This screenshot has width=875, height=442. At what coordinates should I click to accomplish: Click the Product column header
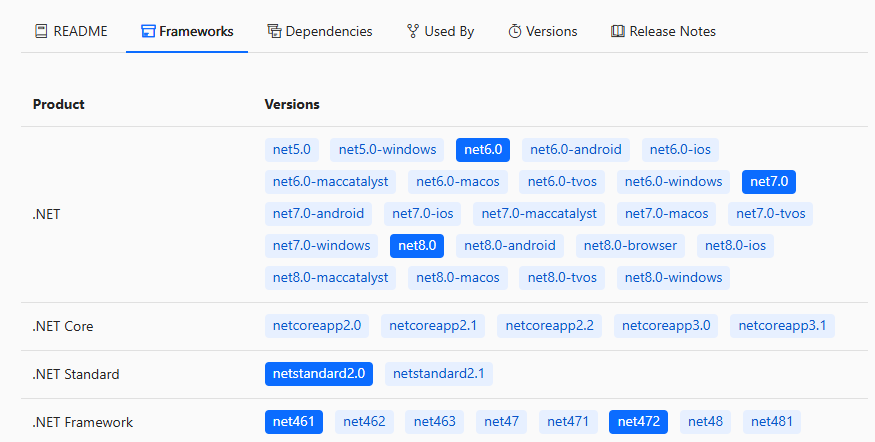click(59, 104)
